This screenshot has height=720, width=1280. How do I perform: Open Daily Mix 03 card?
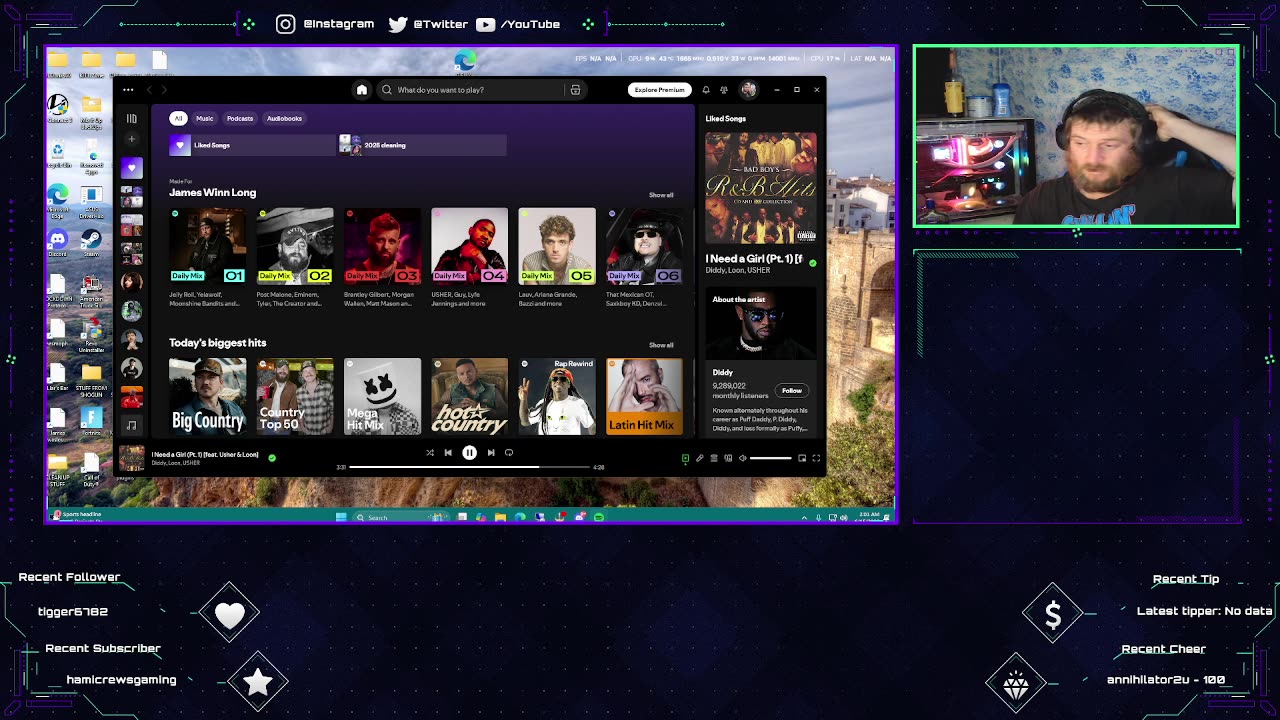pyautogui.click(x=382, y=258)
